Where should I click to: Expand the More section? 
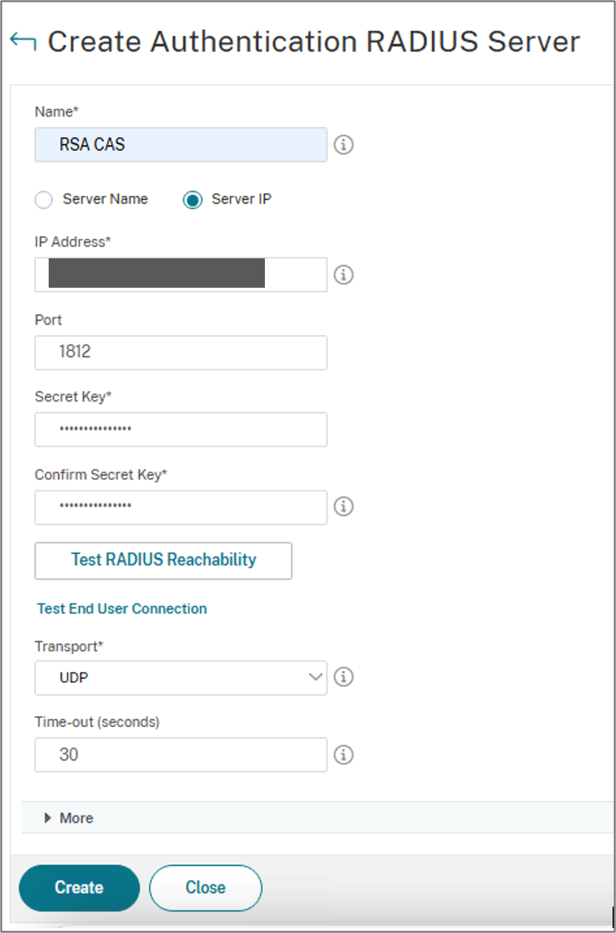69,818
